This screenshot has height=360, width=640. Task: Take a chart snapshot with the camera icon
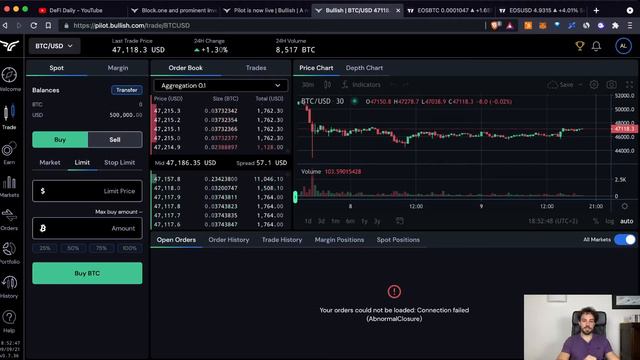click(611, 84)
